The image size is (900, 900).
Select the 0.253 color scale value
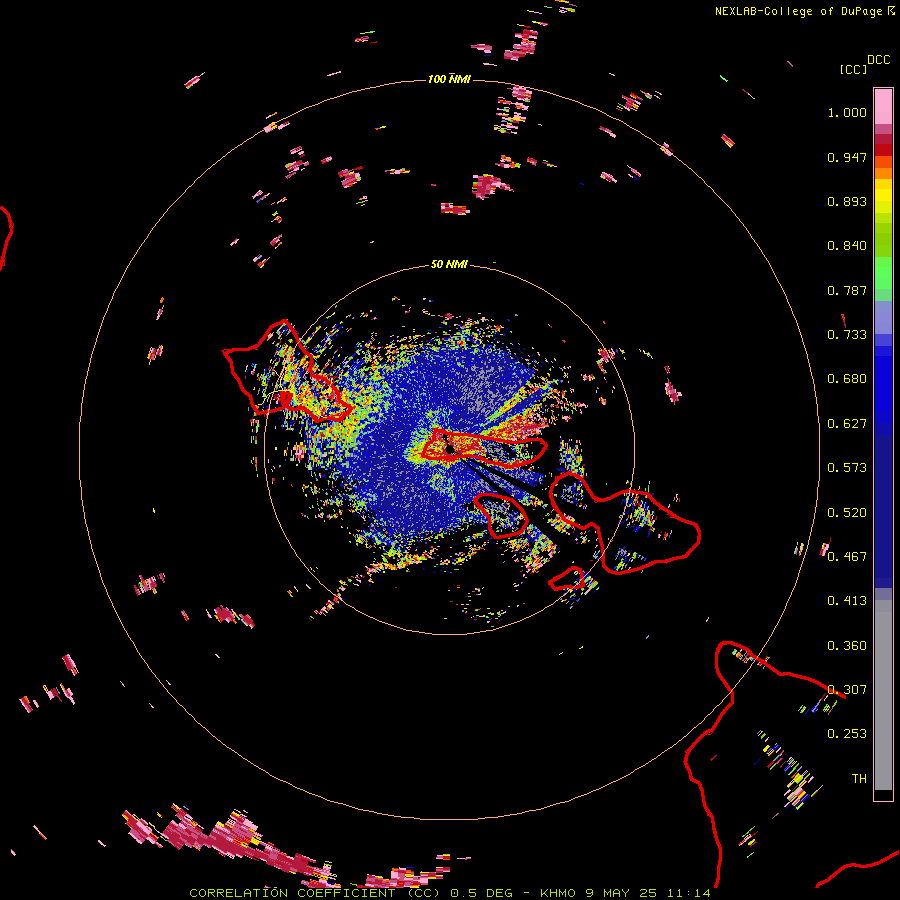coord(847,734)
